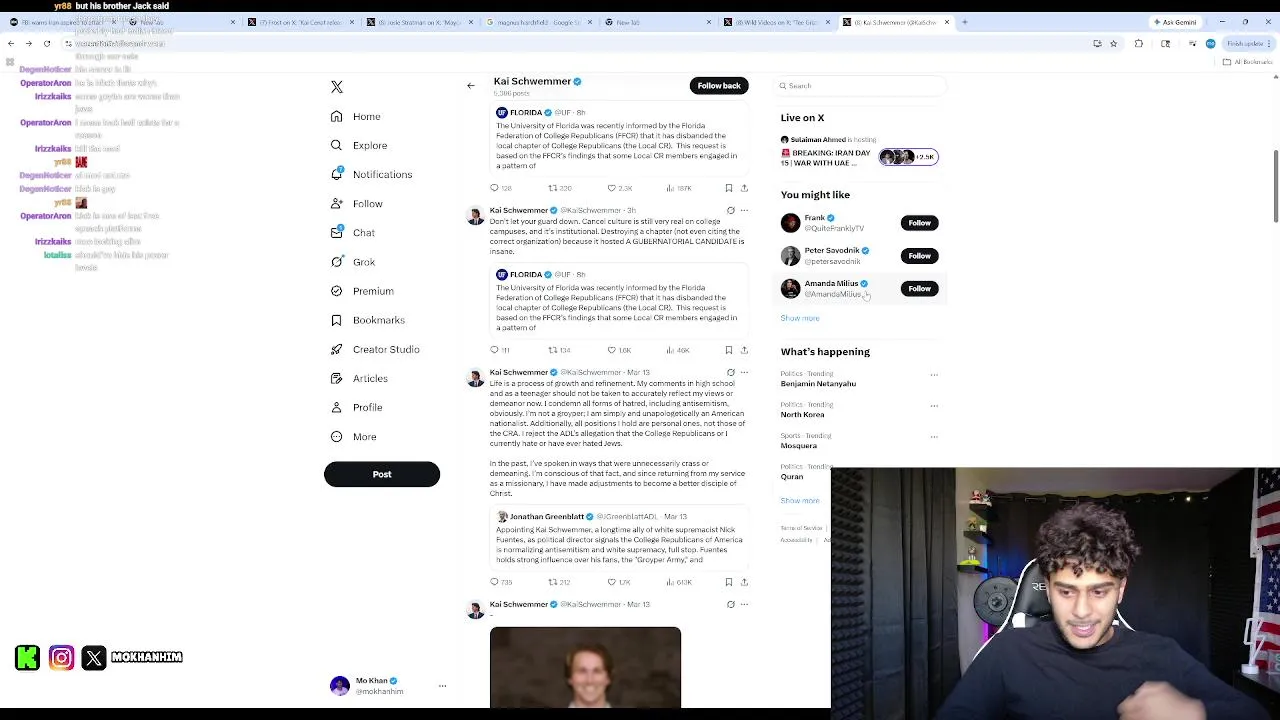Open Grok in X sidebar
The width and height of the screenshot is (1280, 720).
click(x=353, y=262)
